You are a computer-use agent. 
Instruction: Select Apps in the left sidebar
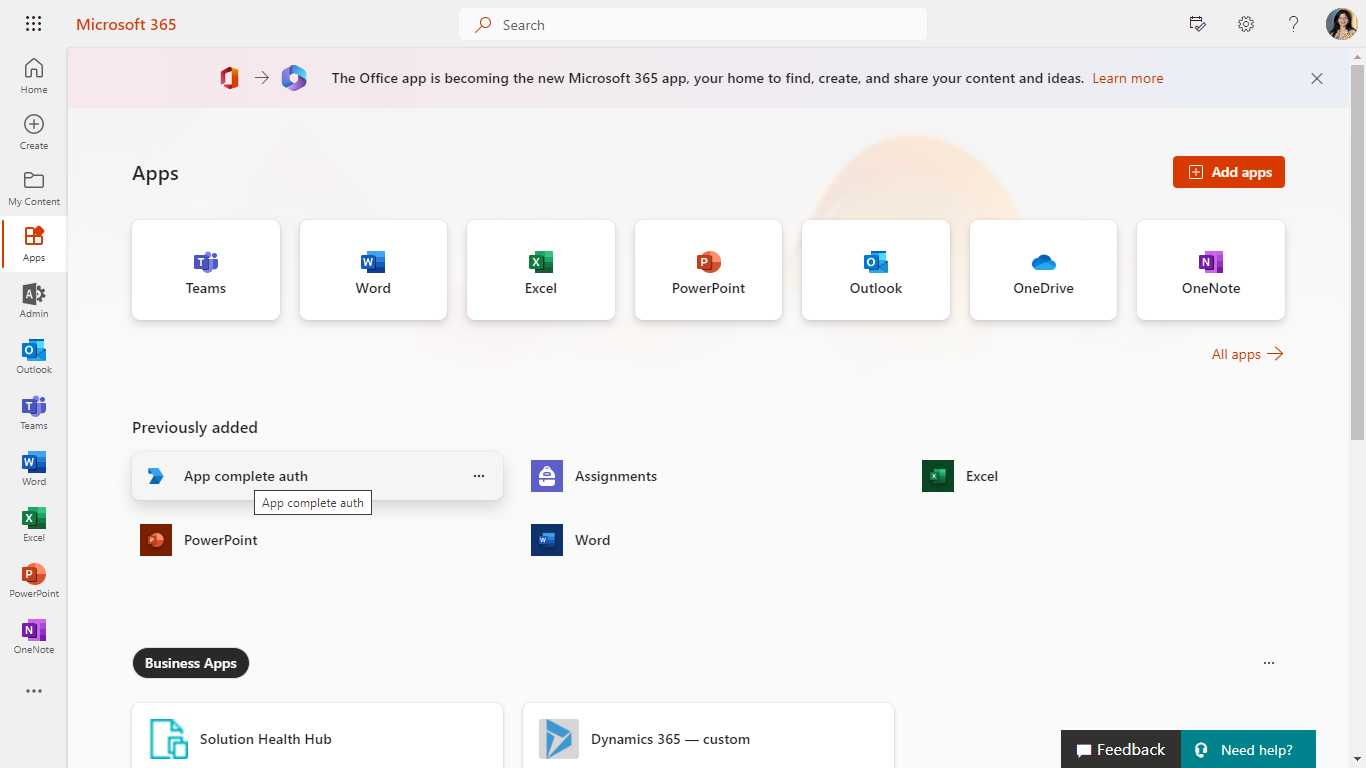coord(34,244)
